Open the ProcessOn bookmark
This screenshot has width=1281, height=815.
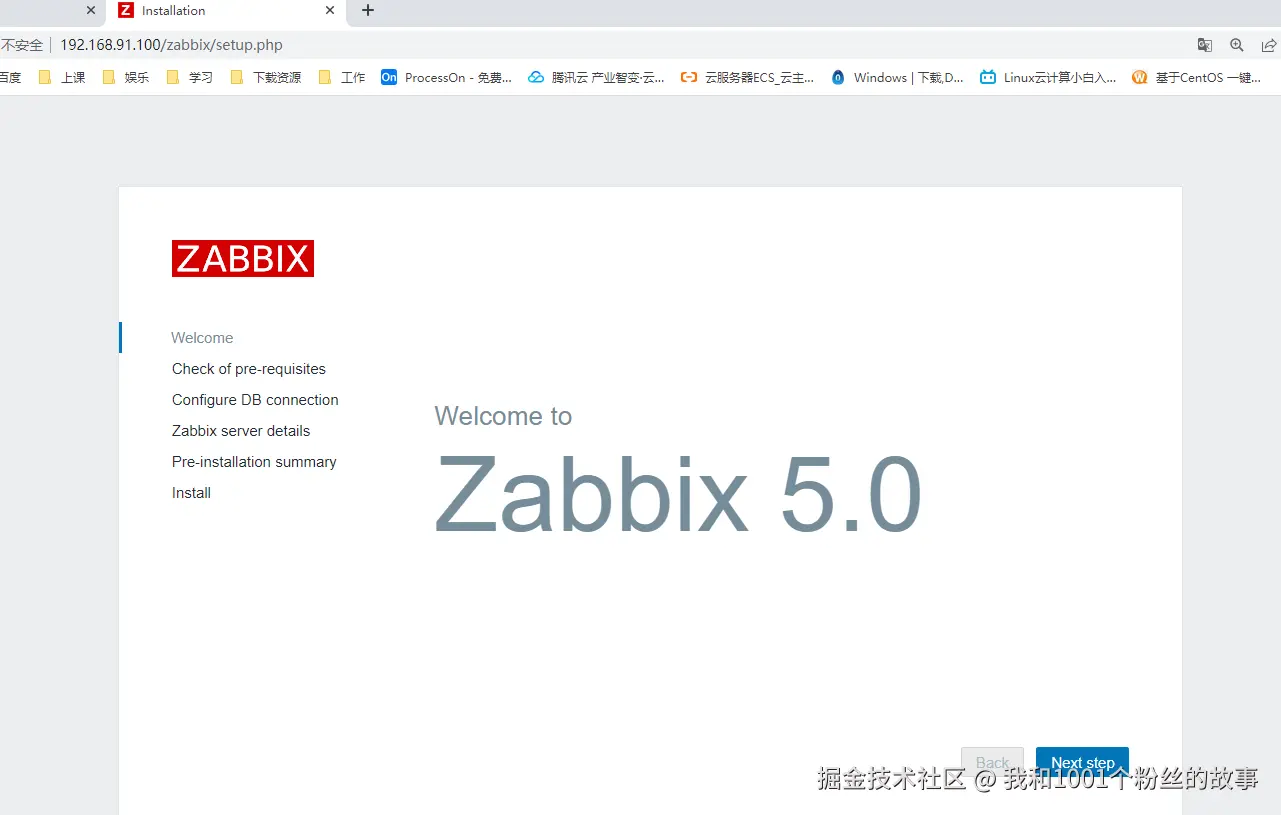coord(447,77)
